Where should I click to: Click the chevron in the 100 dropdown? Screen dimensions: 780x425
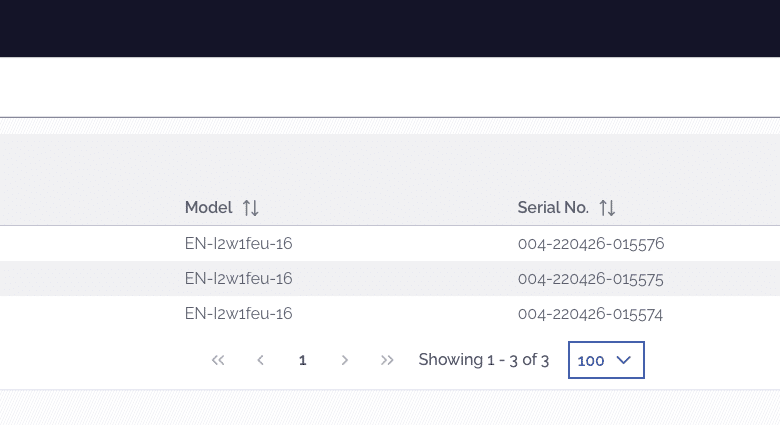point(623,360)
